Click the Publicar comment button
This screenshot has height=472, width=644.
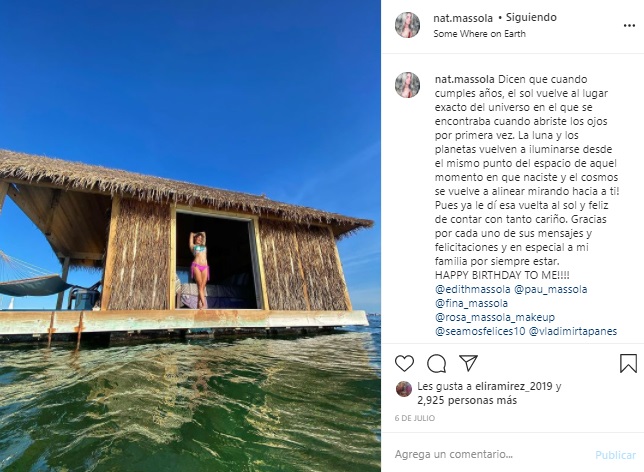[615, 455]
